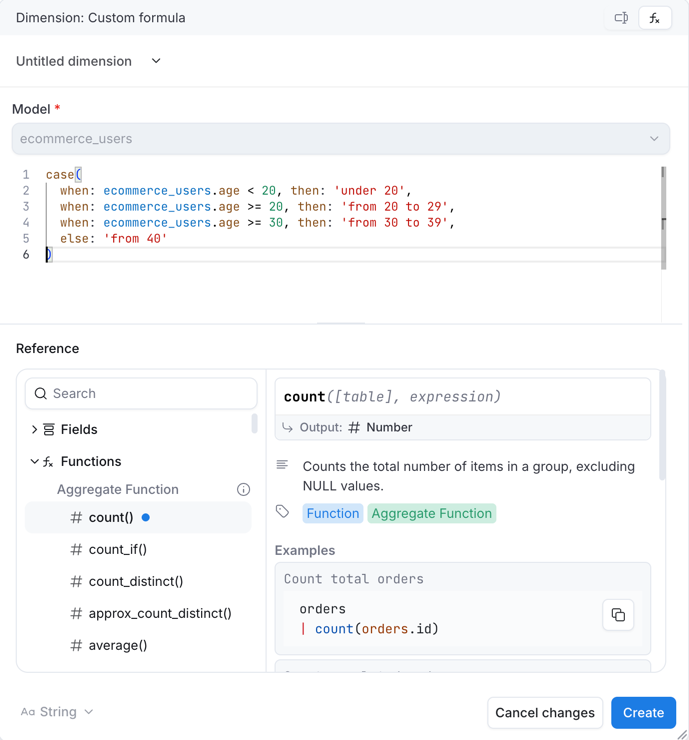The image size is (689, 740).
Task: Click the Aggregate Function tag
Action: point(431,513)
